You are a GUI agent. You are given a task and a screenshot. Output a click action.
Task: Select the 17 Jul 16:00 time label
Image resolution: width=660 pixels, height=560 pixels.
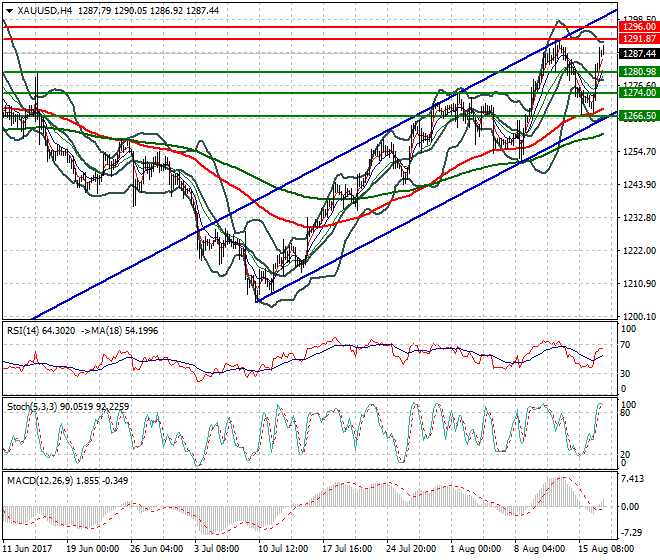[347, 549]
